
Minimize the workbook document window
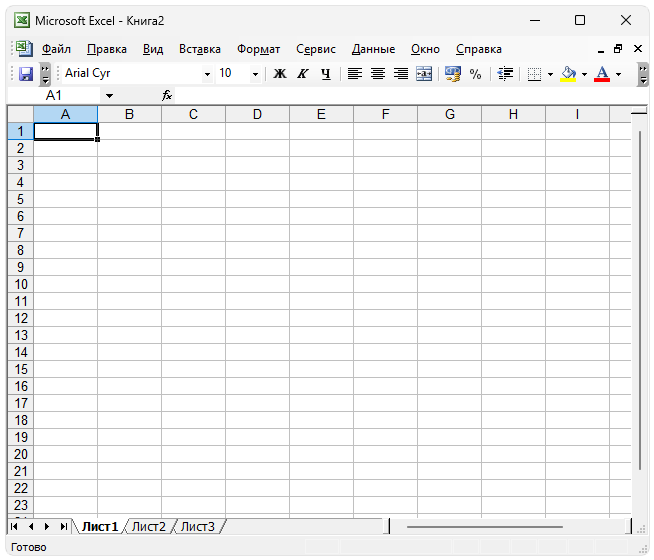601,50
